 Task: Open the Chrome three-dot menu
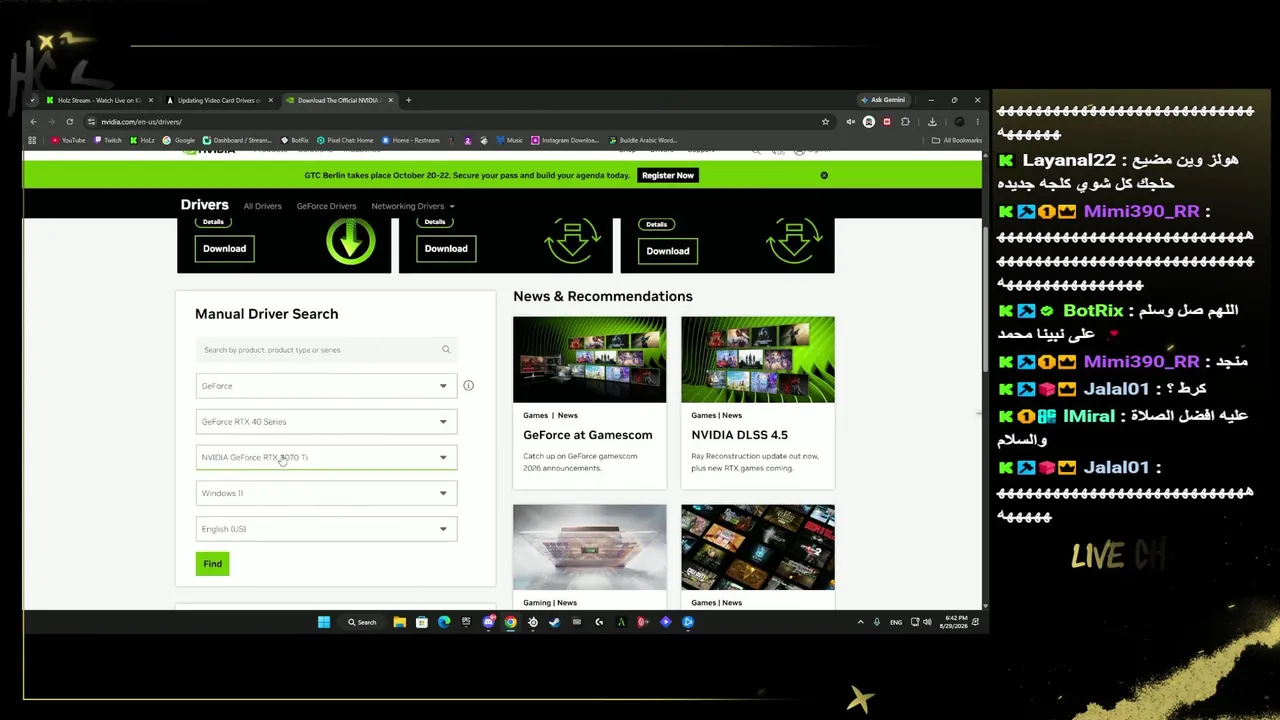point(977,122)
